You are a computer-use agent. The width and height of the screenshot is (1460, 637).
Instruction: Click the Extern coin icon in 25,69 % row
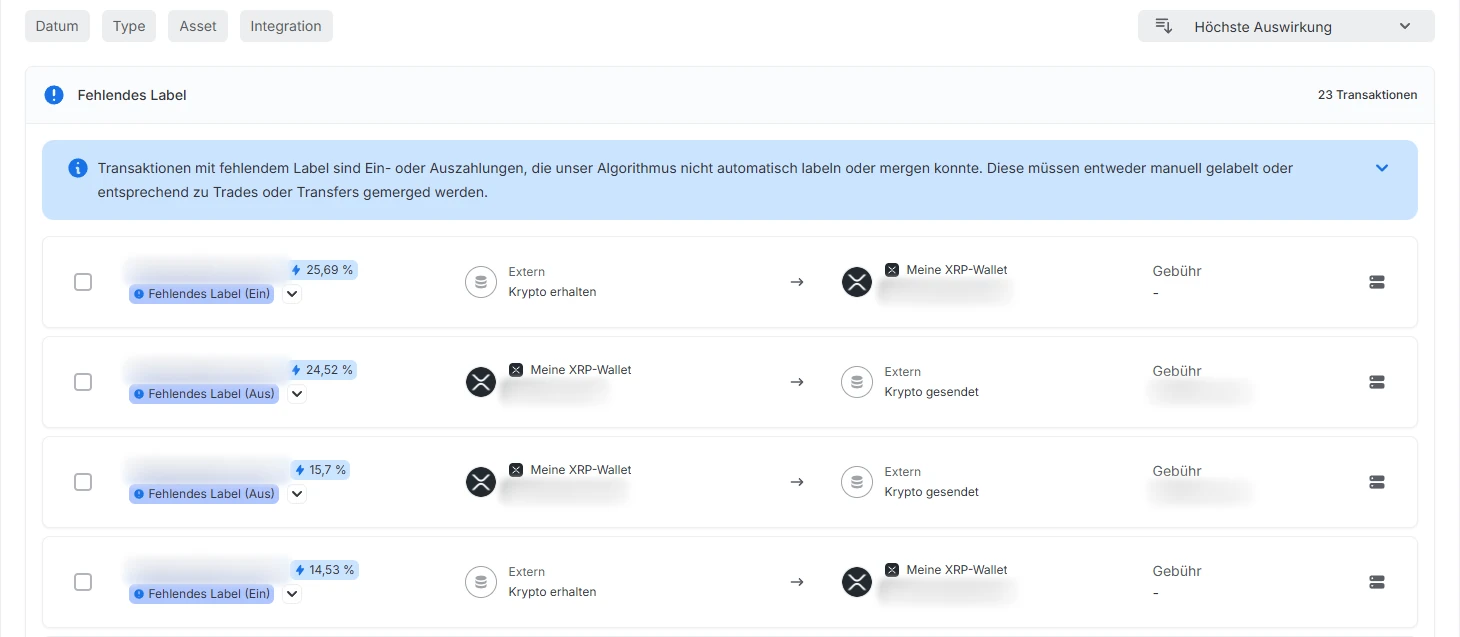click(481, 282)
